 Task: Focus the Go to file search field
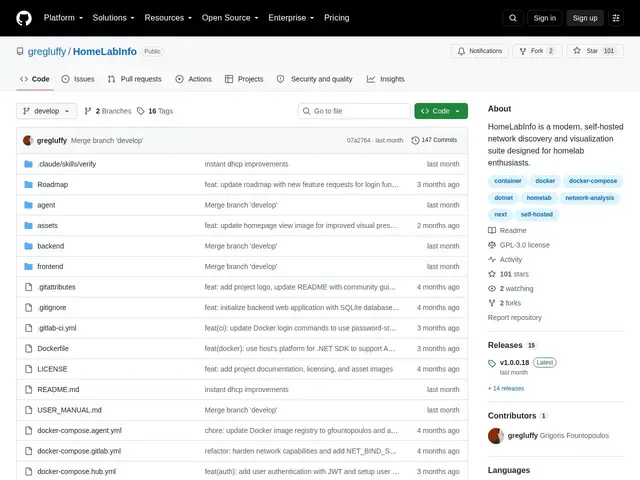[x=354, y=111]
